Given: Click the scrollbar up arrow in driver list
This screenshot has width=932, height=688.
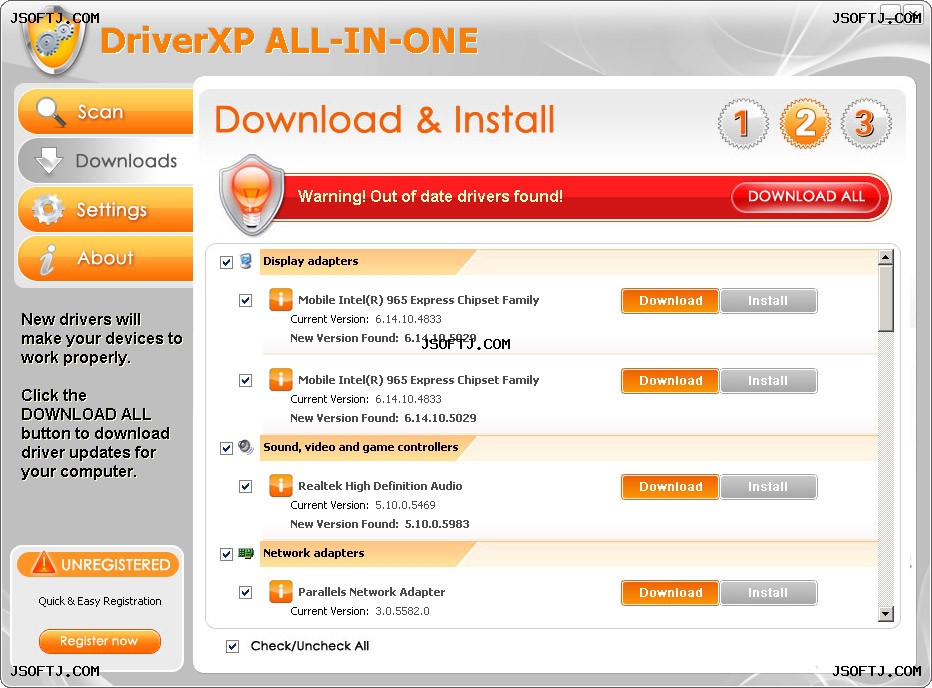Looking at the screenshot, I should 886,257.
